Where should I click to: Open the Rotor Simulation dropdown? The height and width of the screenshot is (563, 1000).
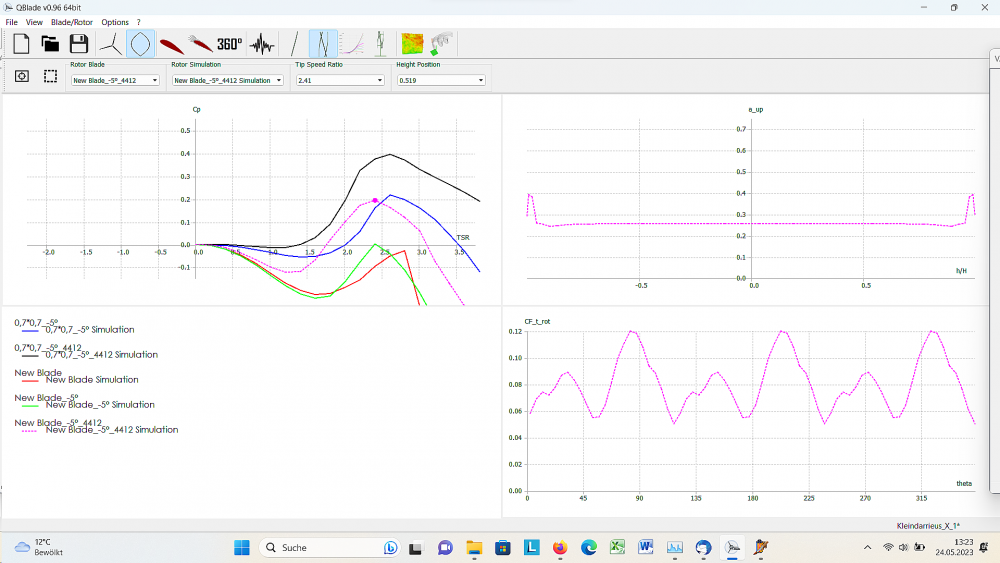click(228, 80)
